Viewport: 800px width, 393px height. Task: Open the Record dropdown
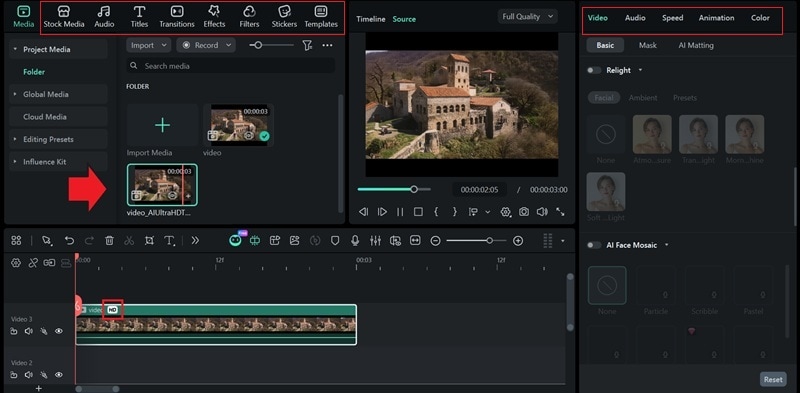click(x=206, y=45)
